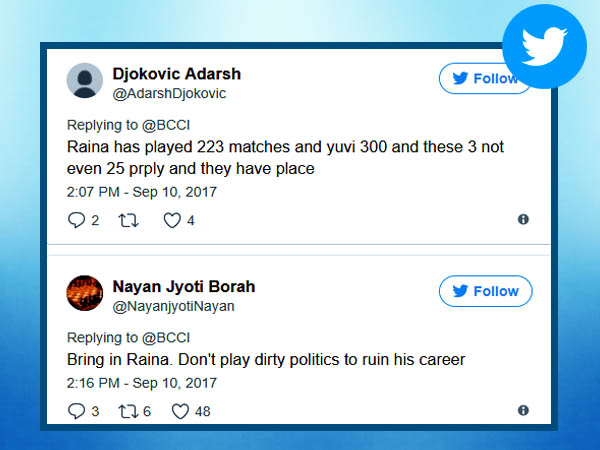
Task: Open Nayan Jyoti Borah's profile picture
Action: click(85, 293)
